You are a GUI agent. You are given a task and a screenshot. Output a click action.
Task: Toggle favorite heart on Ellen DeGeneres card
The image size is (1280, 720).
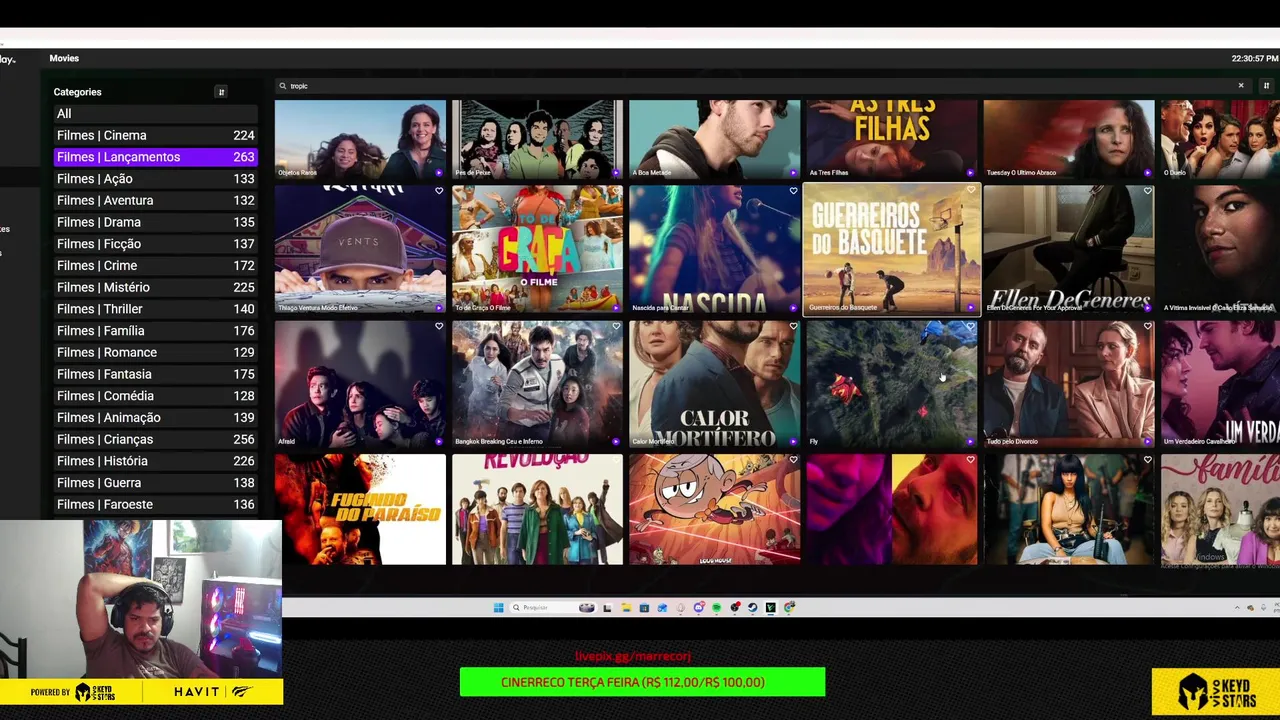(1147, 191)
